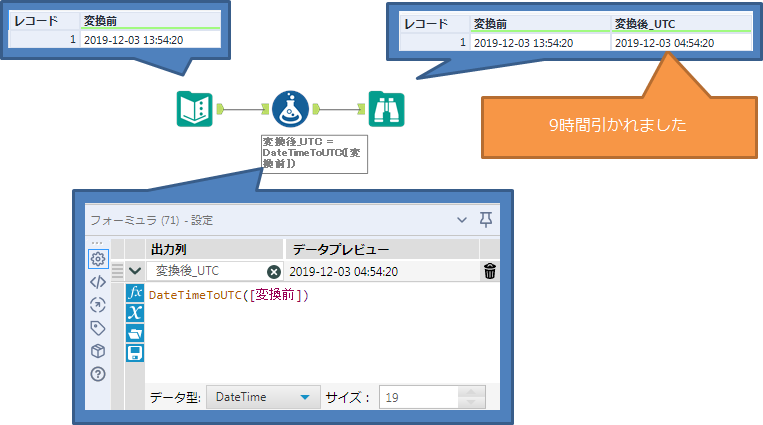Select the Browse tool binoculars icon
Viewport: 763px width, 425px height.
386,109
